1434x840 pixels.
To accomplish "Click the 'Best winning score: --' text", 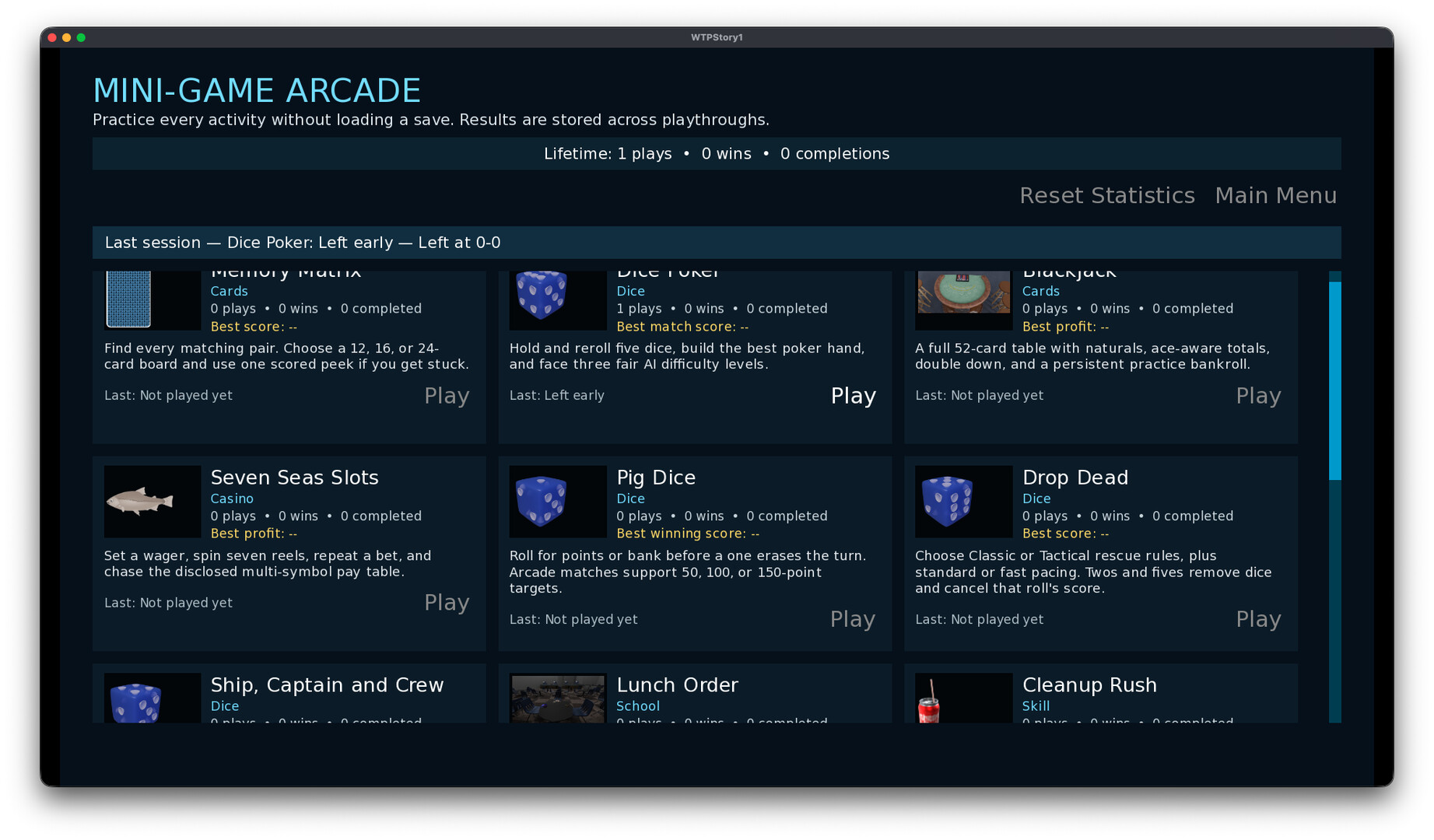I will tap(688, 534).
